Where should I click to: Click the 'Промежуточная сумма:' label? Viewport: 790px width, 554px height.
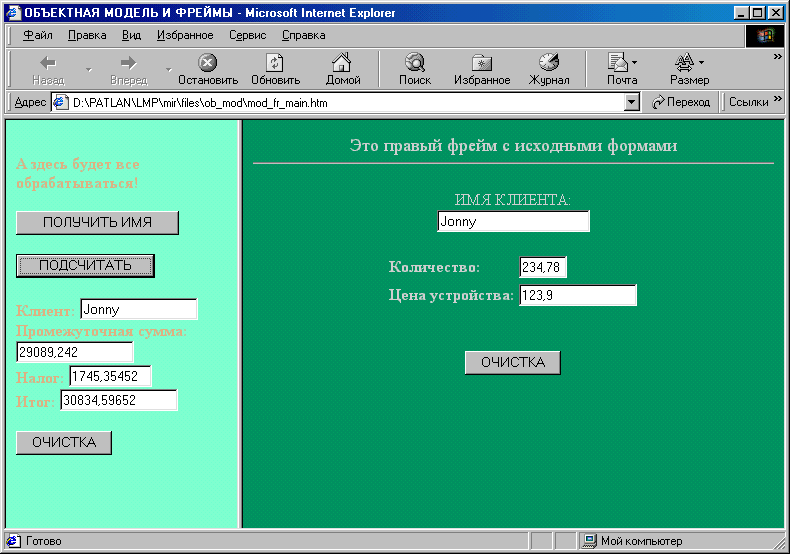click(x=101, y=331)
